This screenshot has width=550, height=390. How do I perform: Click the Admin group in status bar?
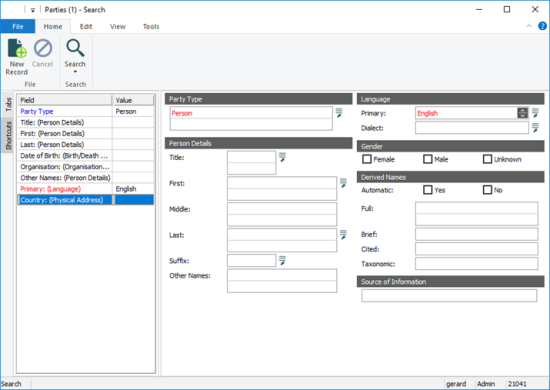(486, 384)
